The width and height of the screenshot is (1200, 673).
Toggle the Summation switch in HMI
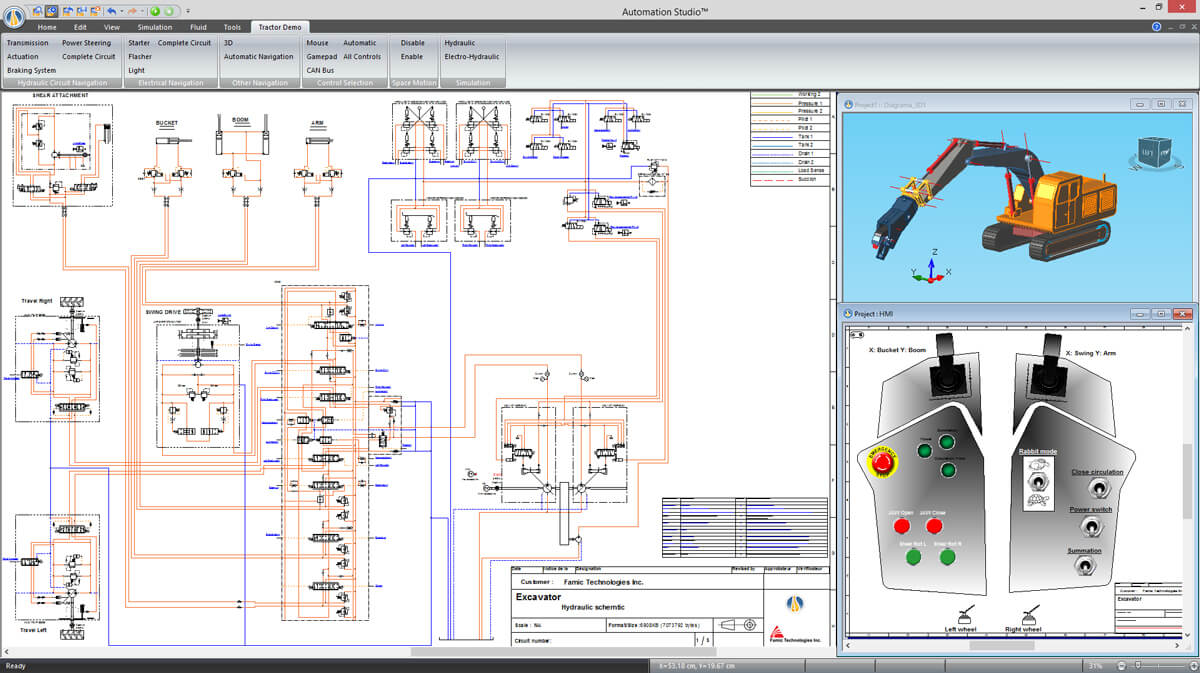(1084, 567)
